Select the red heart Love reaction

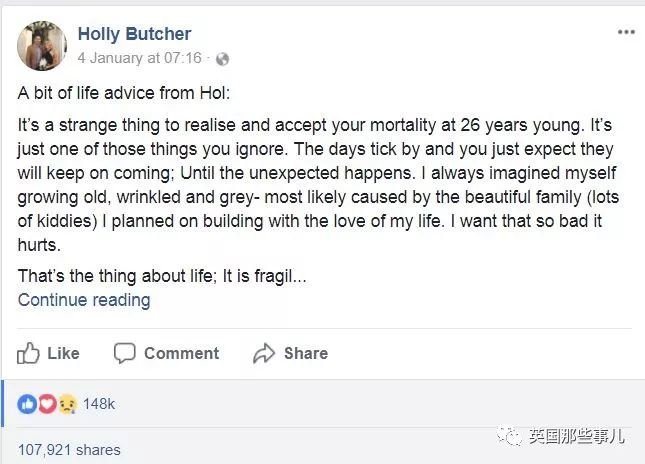pos(46,403)
